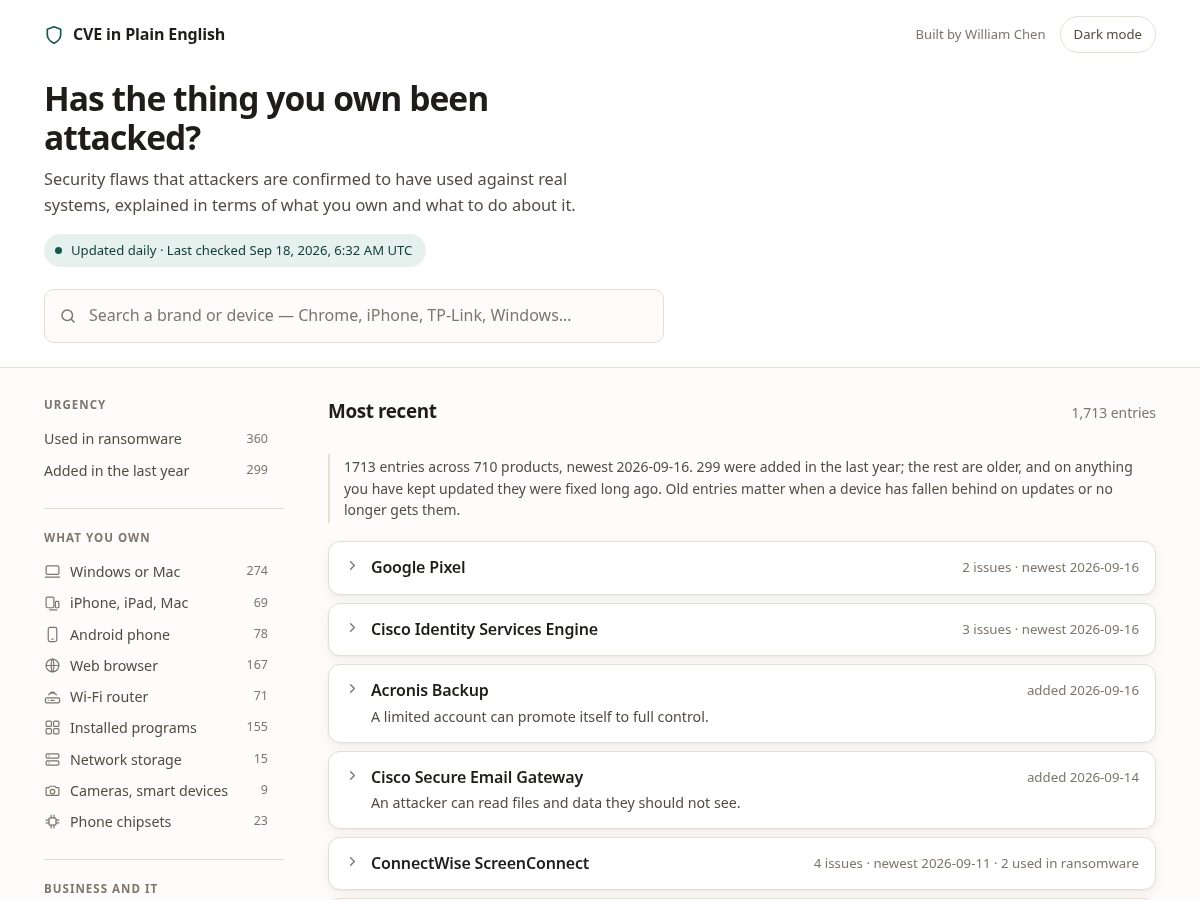Select the Cameras, smart devices filter
1200x900 pixels.
156,791
